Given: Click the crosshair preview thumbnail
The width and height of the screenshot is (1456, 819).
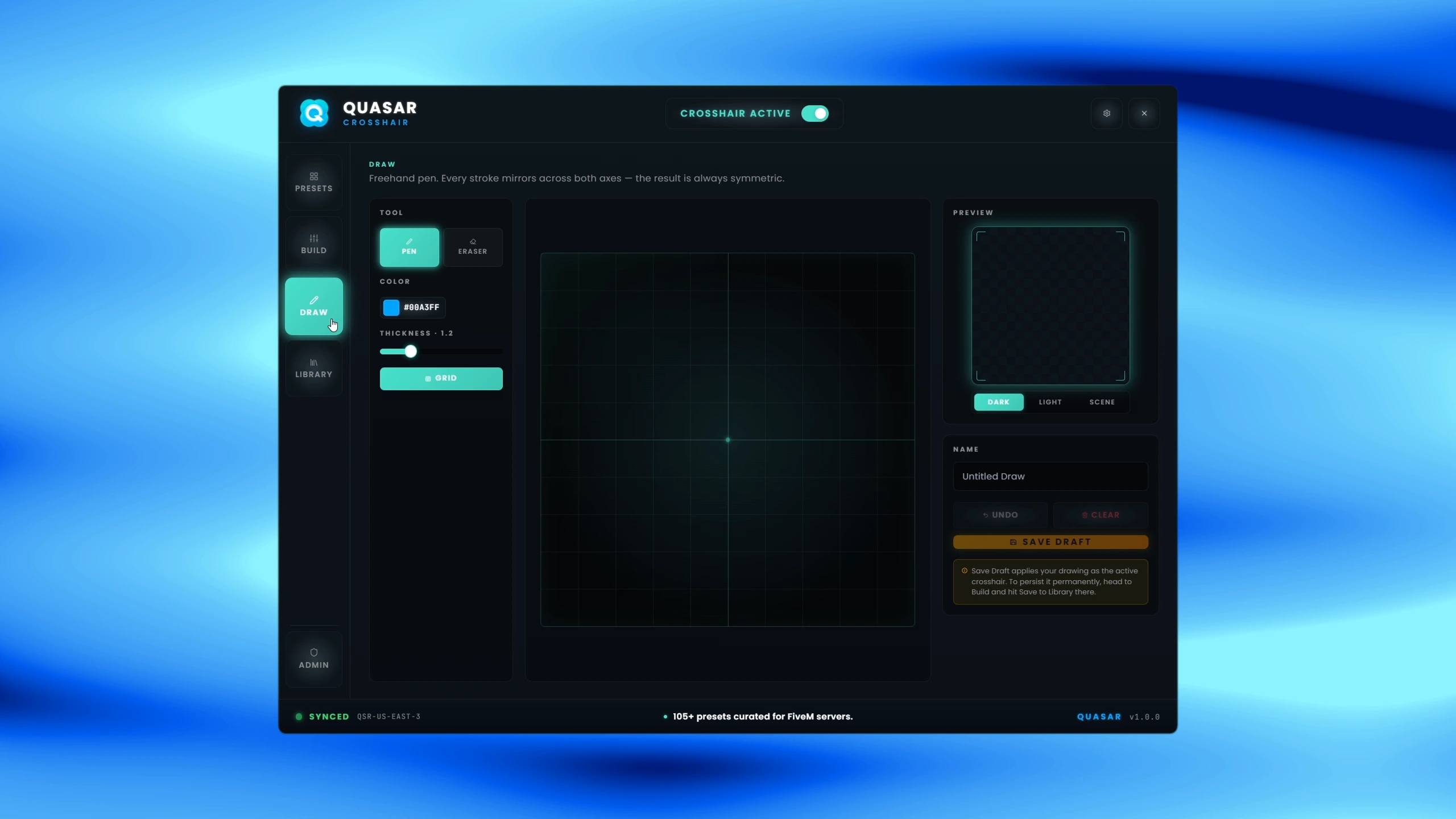Looking at the screenshot, I should pos(1050,306).
